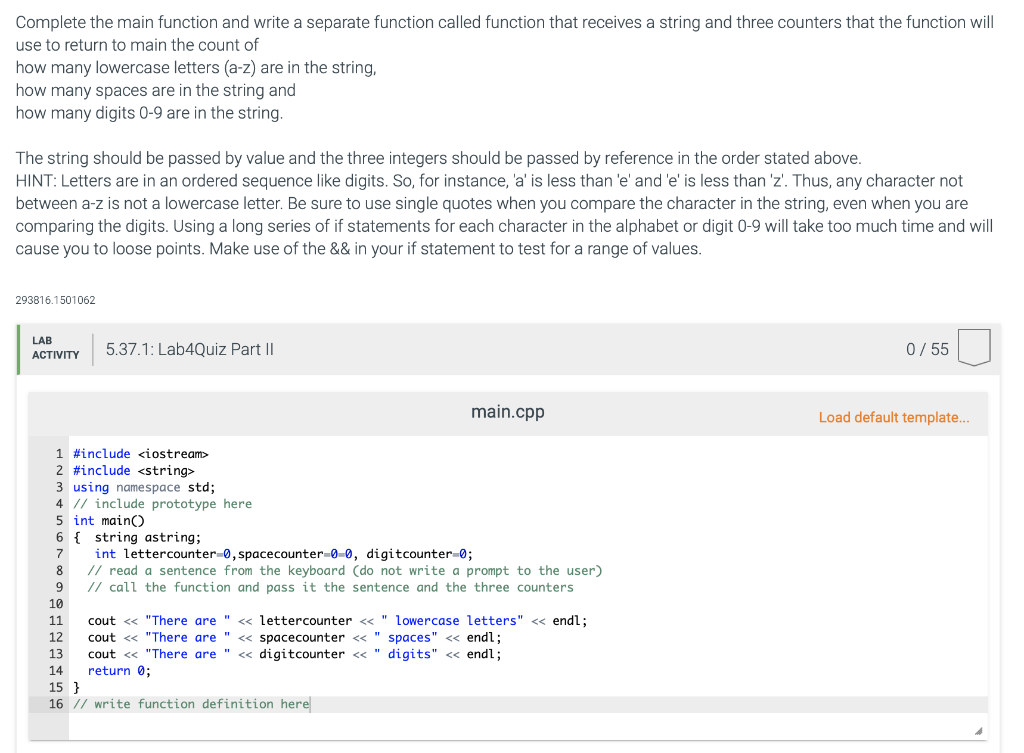Click the 0 / 55 score display
Image resolution: width=1024 pixels, height=753 pixels.
click(928, 349)
